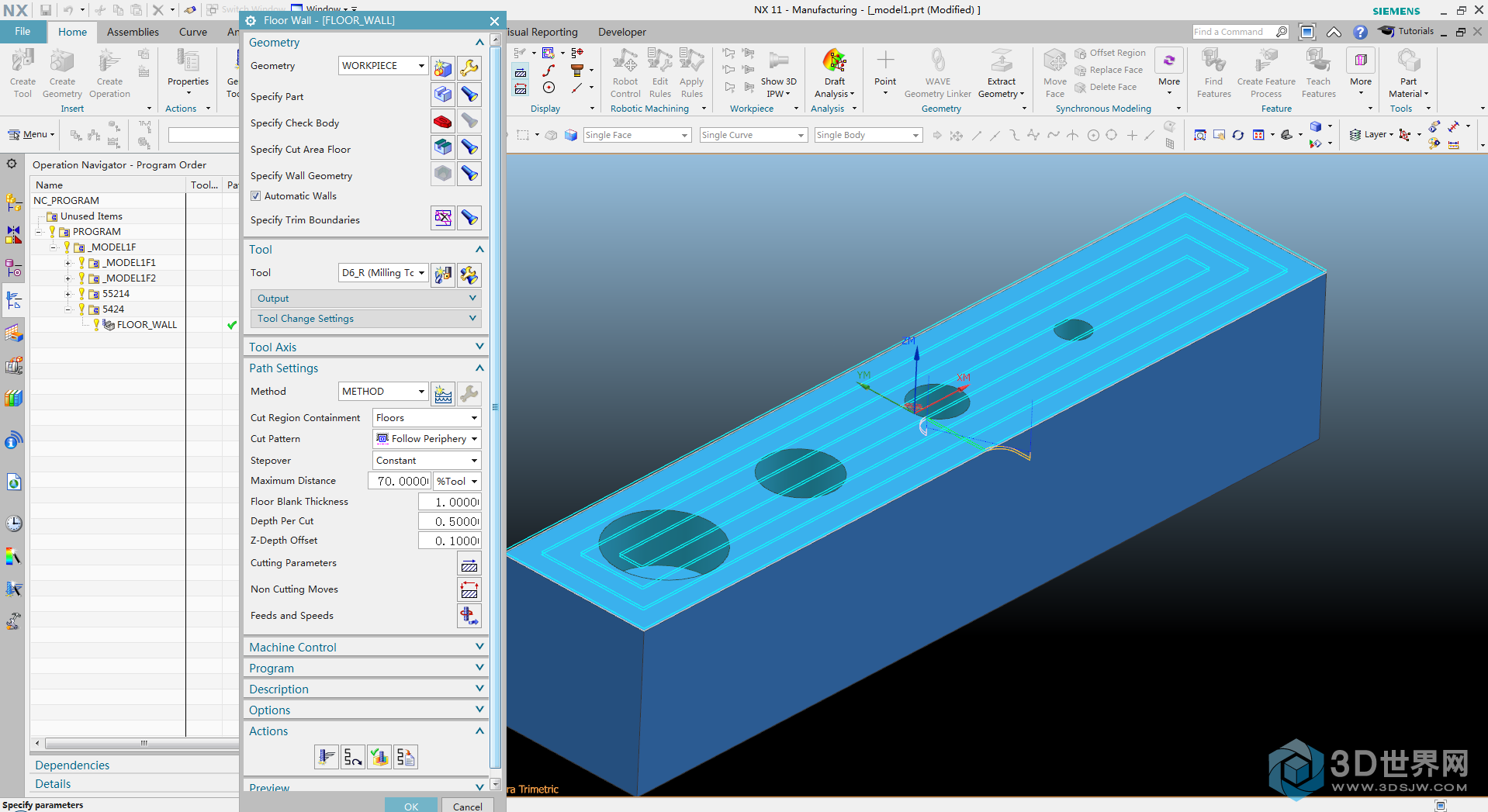
Task: Select the FLOOR_WALL operation in the navigator
Action: (x=147, y=325)
